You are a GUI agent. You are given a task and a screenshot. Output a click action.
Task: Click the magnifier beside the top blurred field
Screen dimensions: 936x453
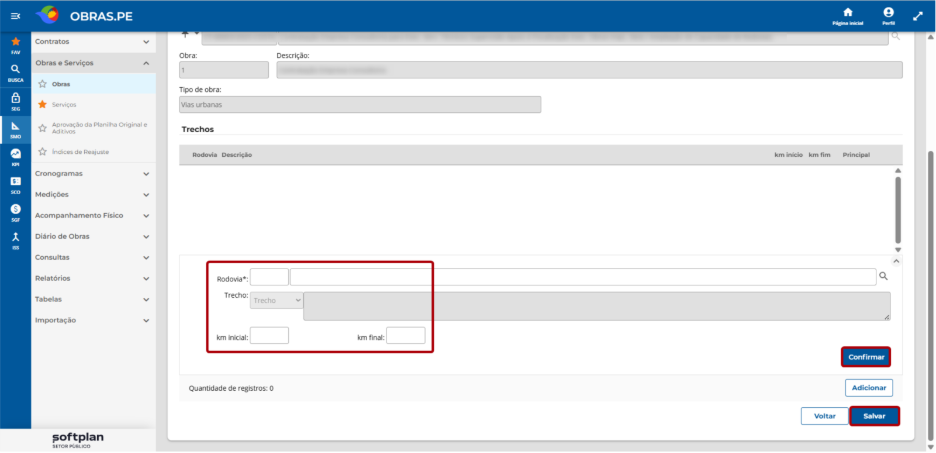895,37
